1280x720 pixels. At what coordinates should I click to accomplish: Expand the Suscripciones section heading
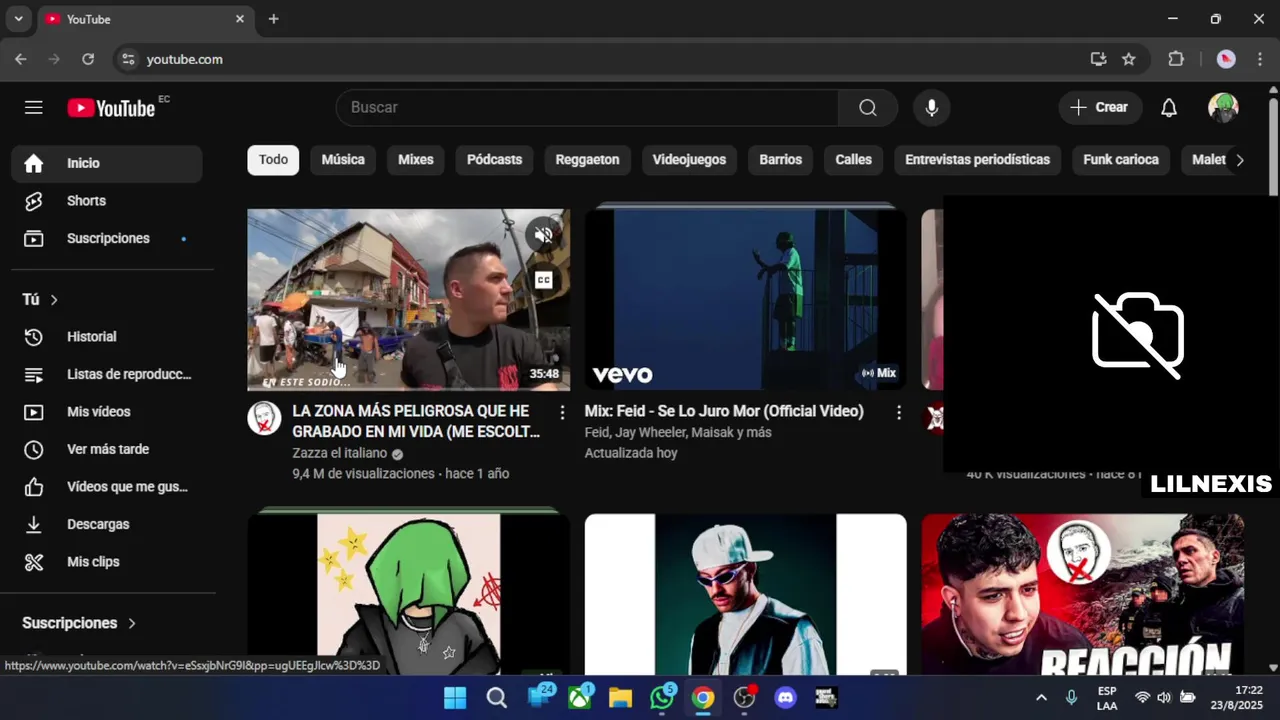coord(79,623)
